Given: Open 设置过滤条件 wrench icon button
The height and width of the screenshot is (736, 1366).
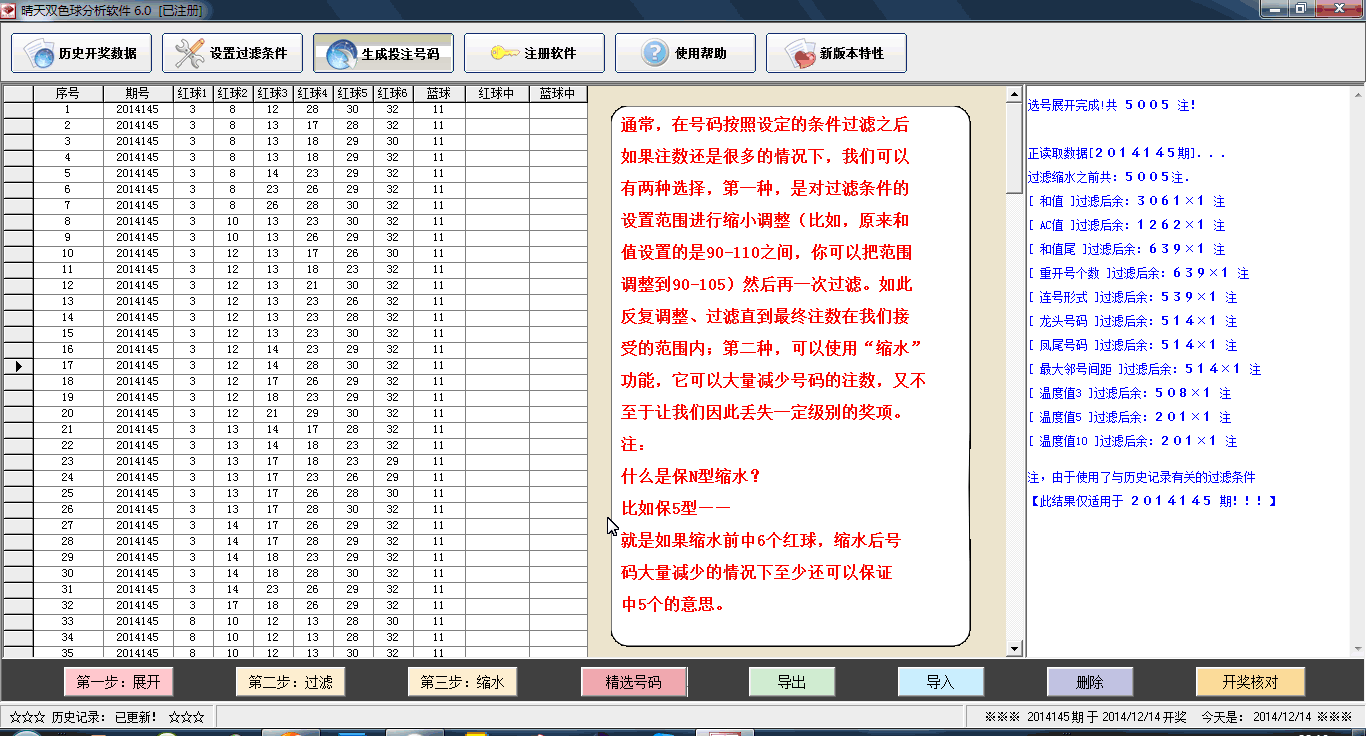Looking at the screenshot, I should pos(189,54).
